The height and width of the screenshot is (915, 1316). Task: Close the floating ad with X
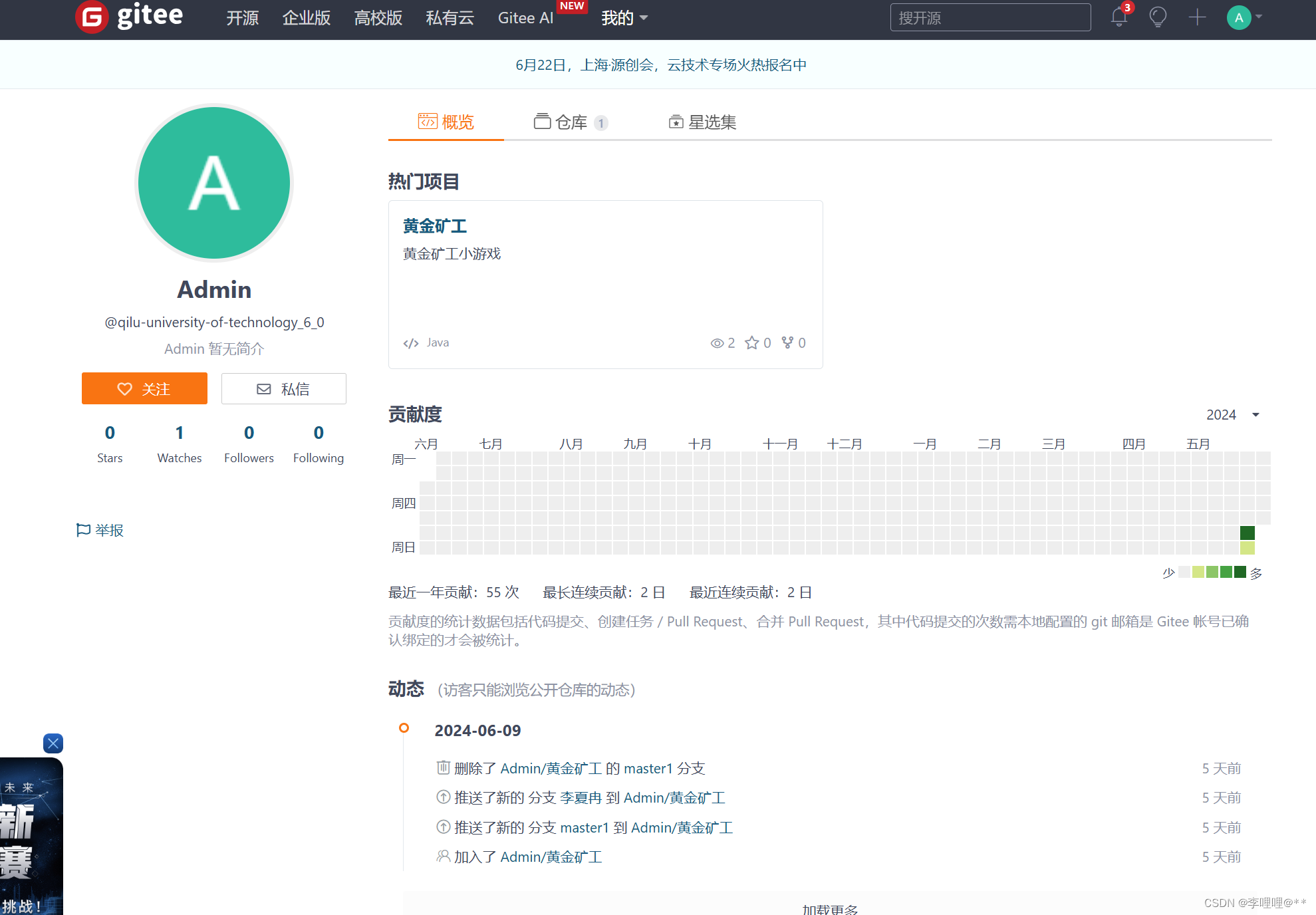[x=53, y=743]
